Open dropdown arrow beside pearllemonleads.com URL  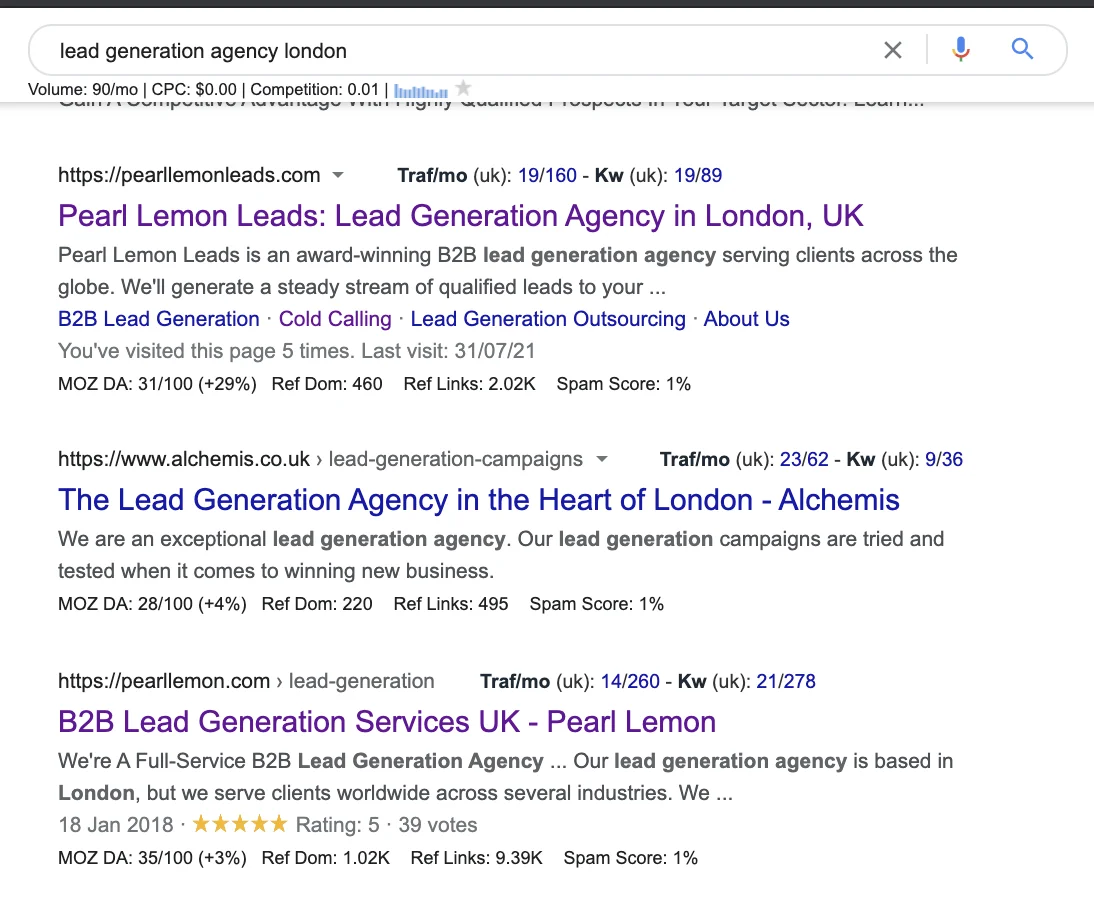pos(338,175)
